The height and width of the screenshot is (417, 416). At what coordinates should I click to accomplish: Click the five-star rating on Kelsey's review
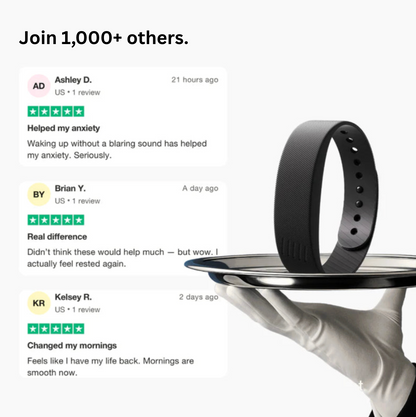[x=56, y=329]
